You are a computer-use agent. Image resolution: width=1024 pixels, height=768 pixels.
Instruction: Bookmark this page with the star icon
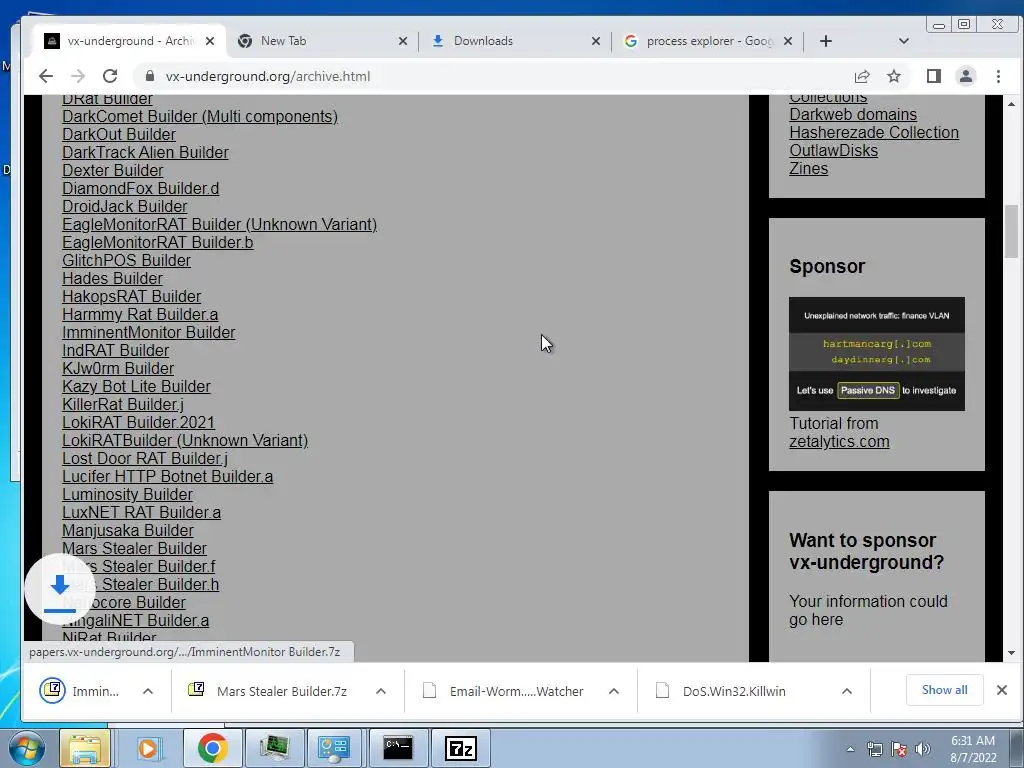pyautogui.click(x=894, y=76)
